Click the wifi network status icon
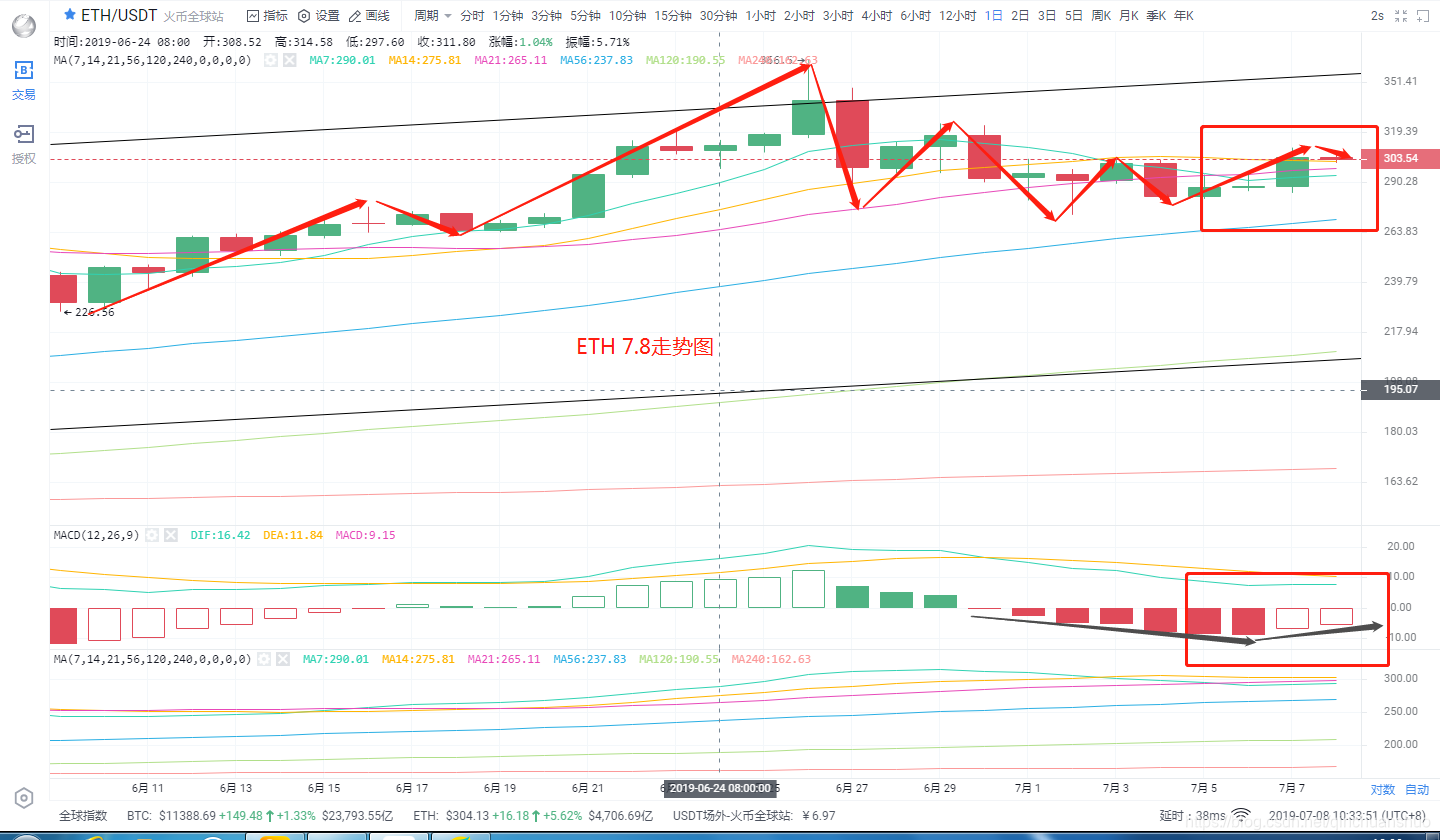The image size is (1440, 840). 1241,815
